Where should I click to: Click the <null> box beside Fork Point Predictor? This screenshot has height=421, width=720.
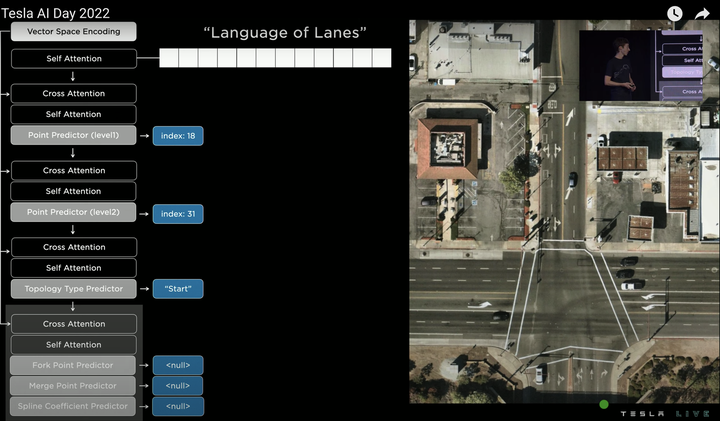pos(178,365)
